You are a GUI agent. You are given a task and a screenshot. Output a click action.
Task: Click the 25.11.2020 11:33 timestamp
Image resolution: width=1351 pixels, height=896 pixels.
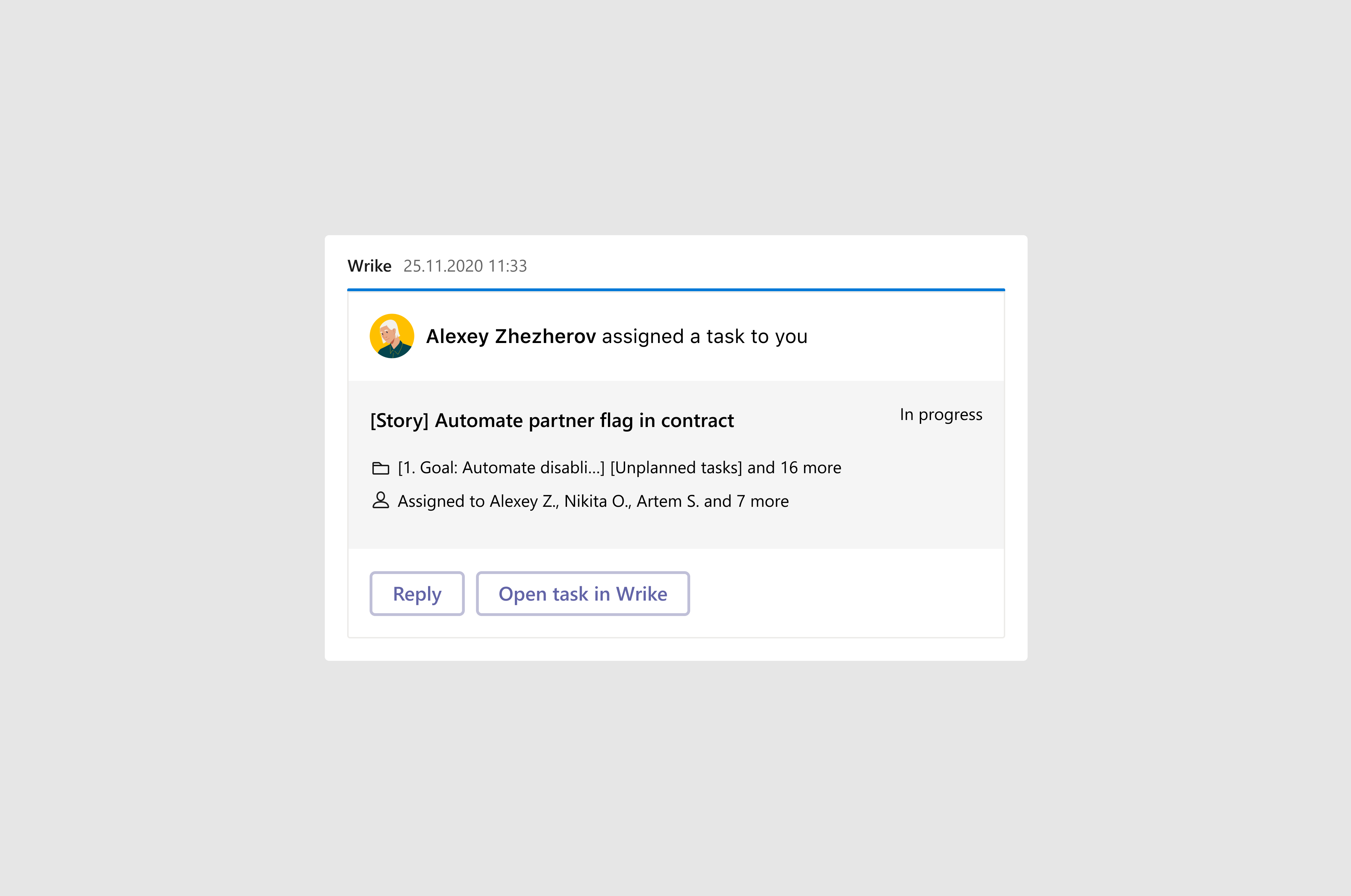465,266
